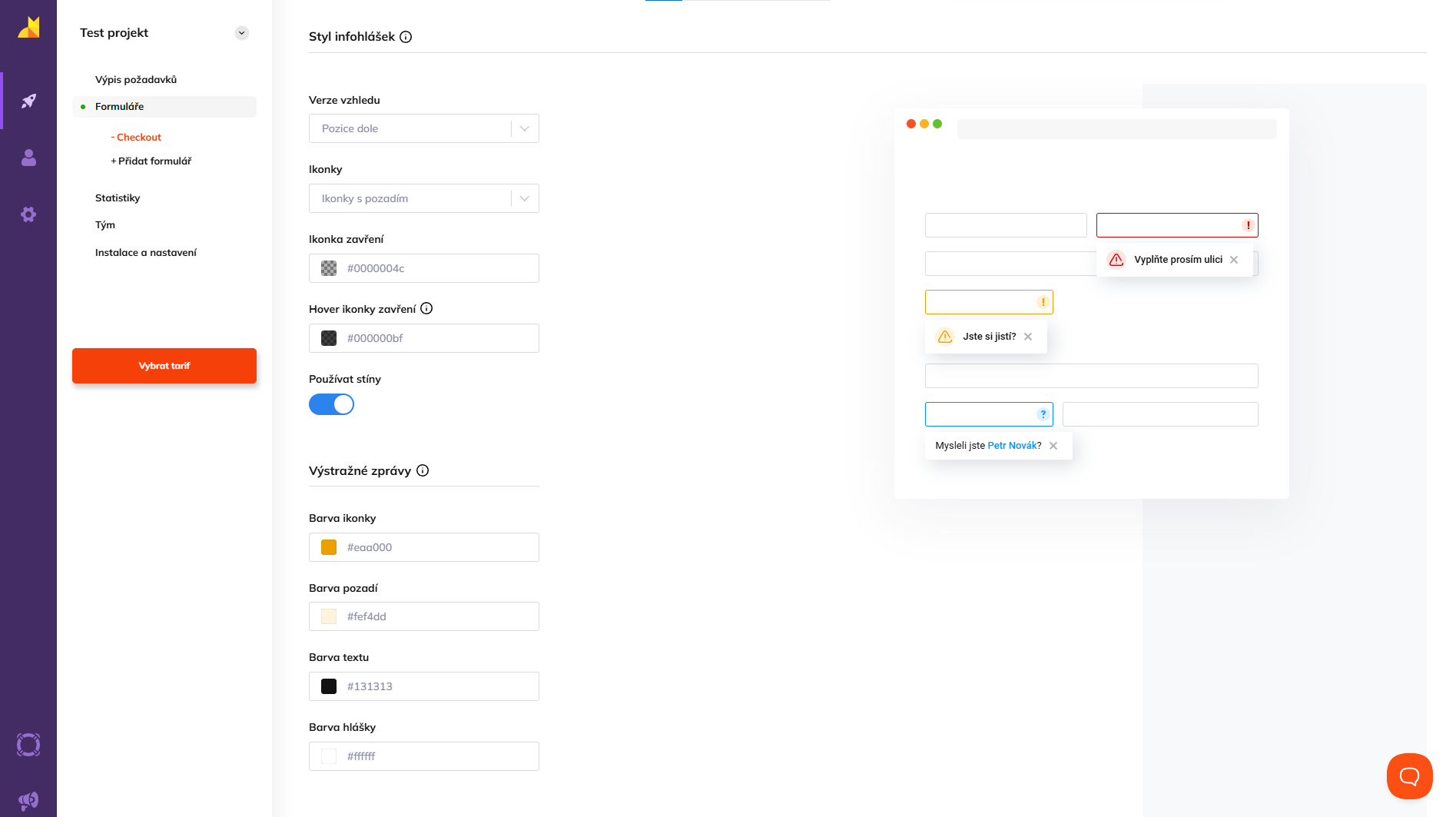The image size is (1456, 817).
Task: Click the megaphone announcements icon
Action: [x=28, y=801]
